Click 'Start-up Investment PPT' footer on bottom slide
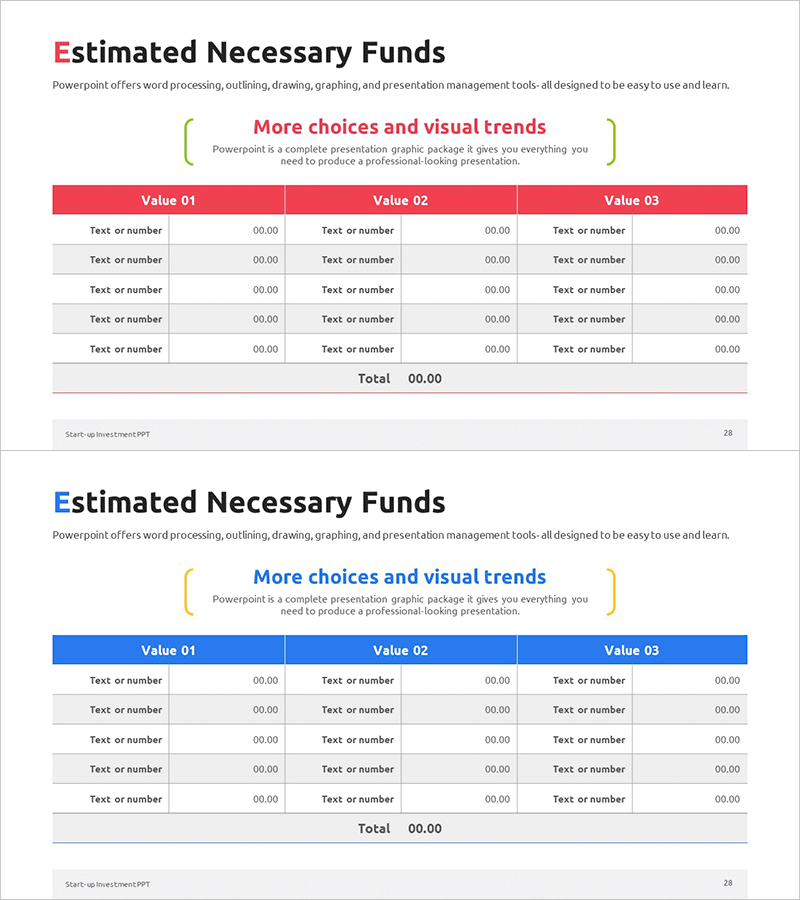This screenshot has height=900, width=800. click(x=107, y=884)
